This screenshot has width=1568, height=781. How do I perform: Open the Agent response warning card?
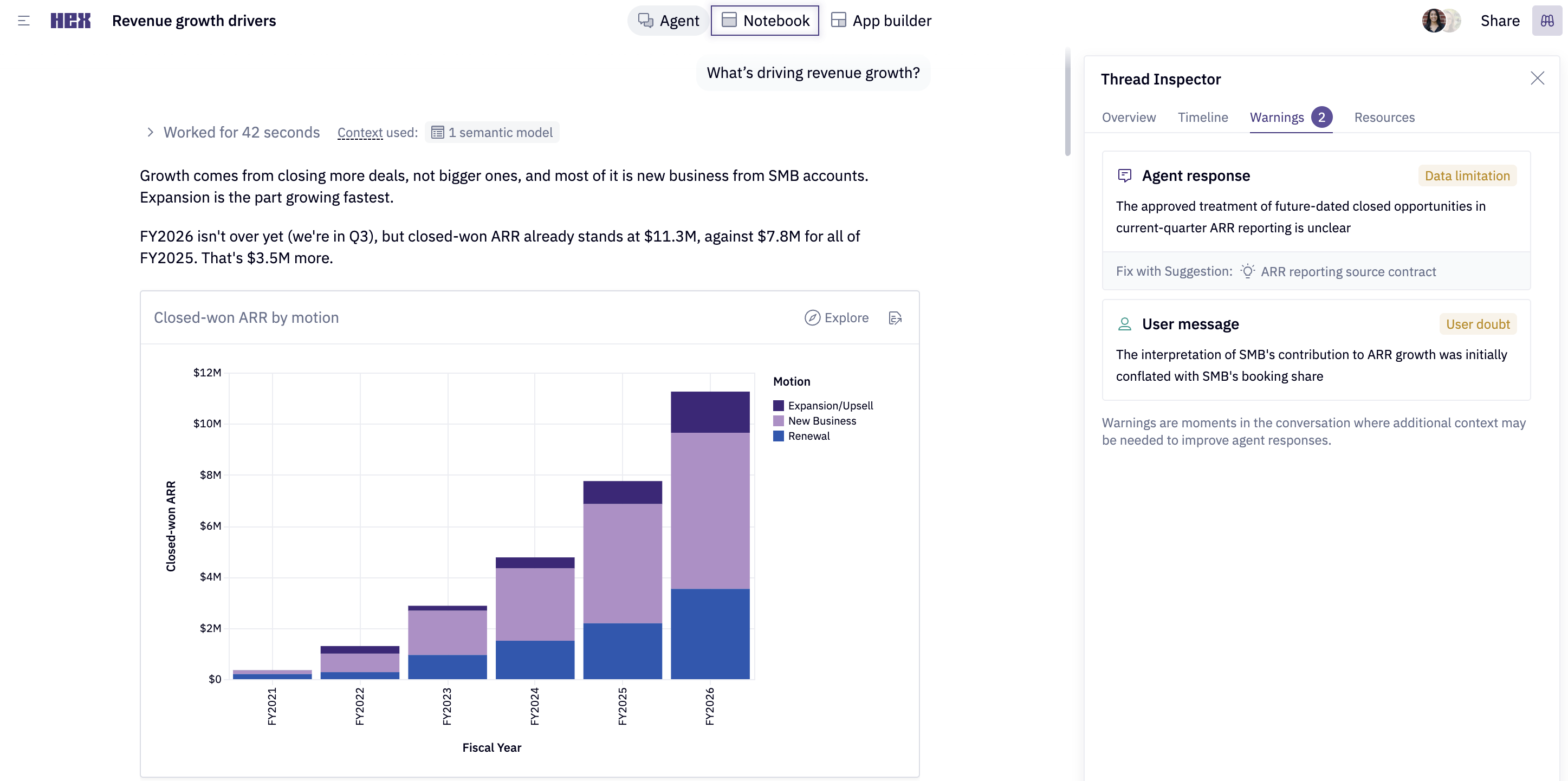pos(1316,220)
